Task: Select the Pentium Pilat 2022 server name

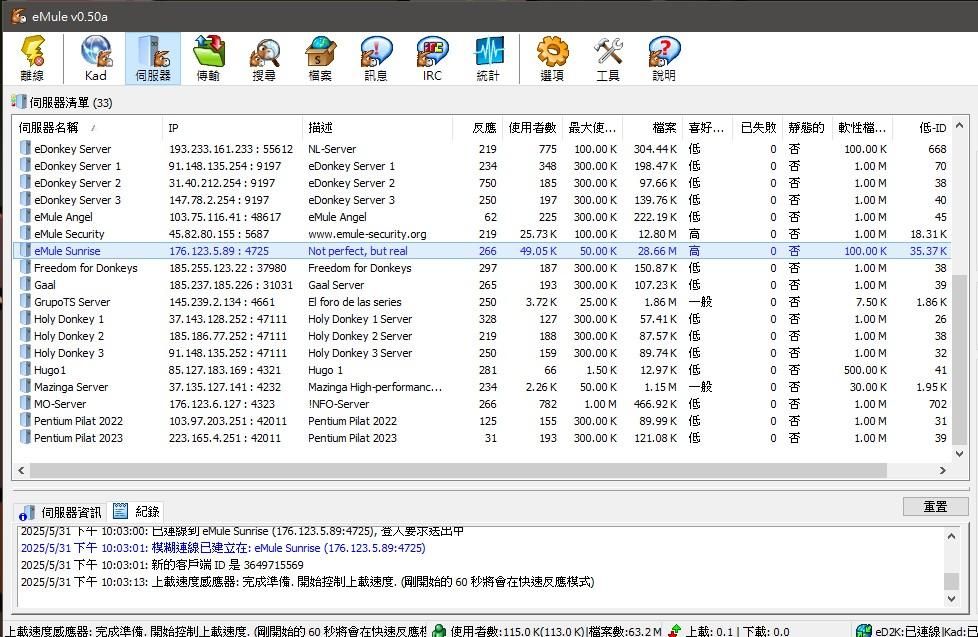Action: pyautogui.click(x=78, y=421)
